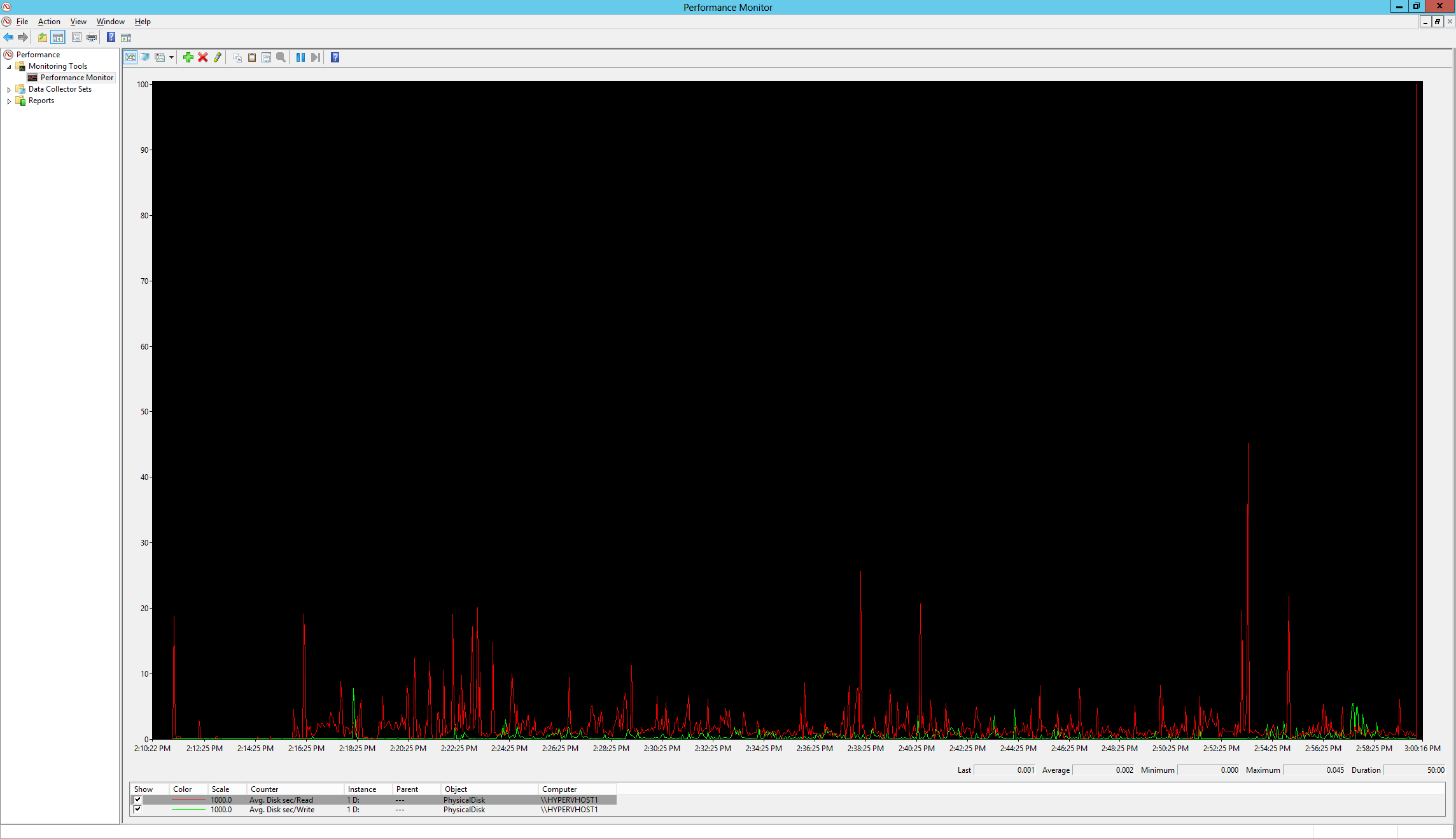Click the Show column header
1456x839 pixels.
click(150, 789)
